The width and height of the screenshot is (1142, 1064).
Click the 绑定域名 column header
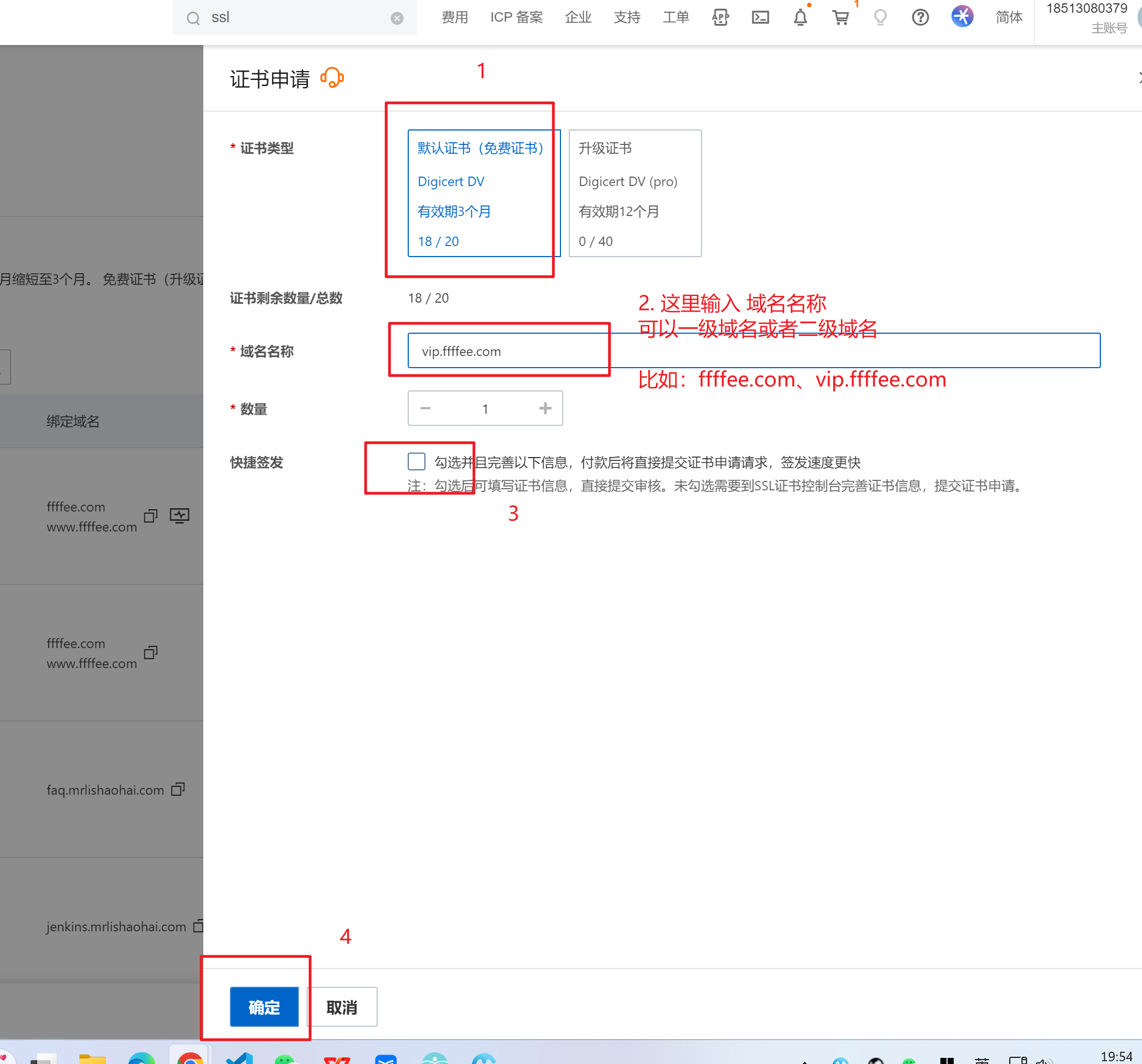(73, 421)
